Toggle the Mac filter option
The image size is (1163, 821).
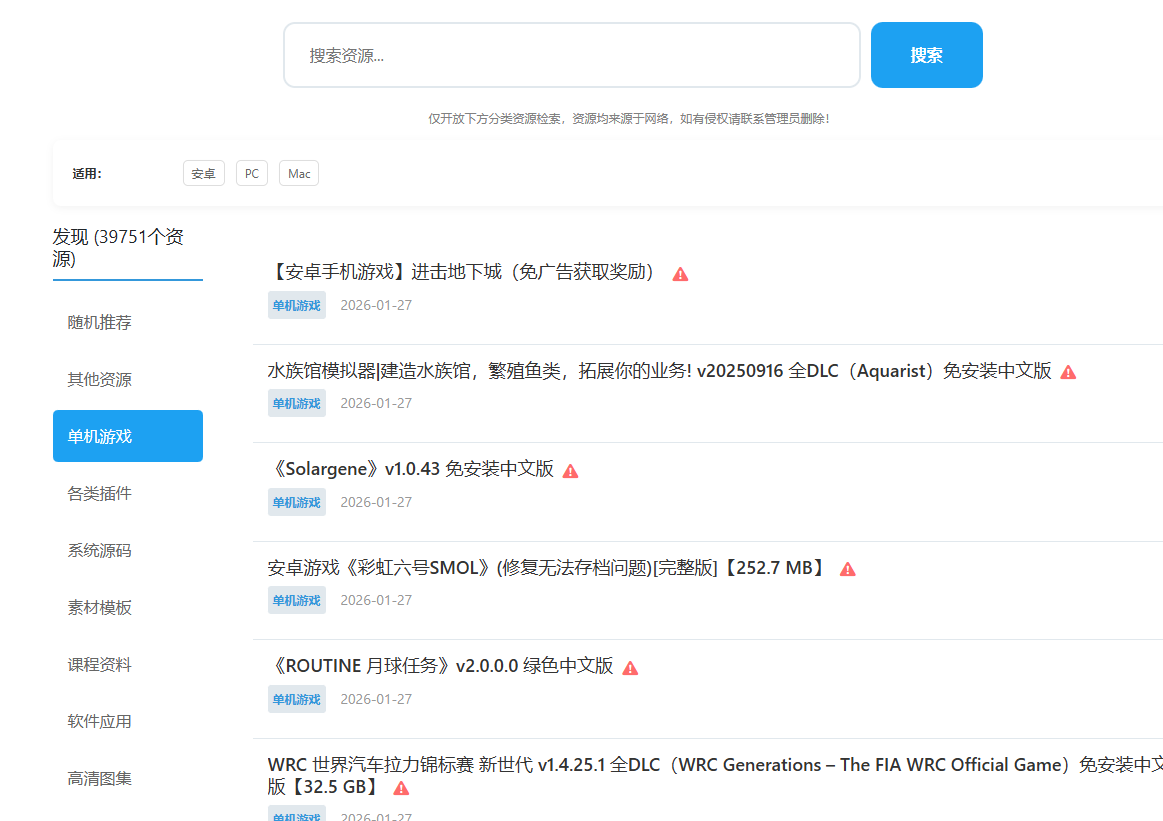[298, 172]
